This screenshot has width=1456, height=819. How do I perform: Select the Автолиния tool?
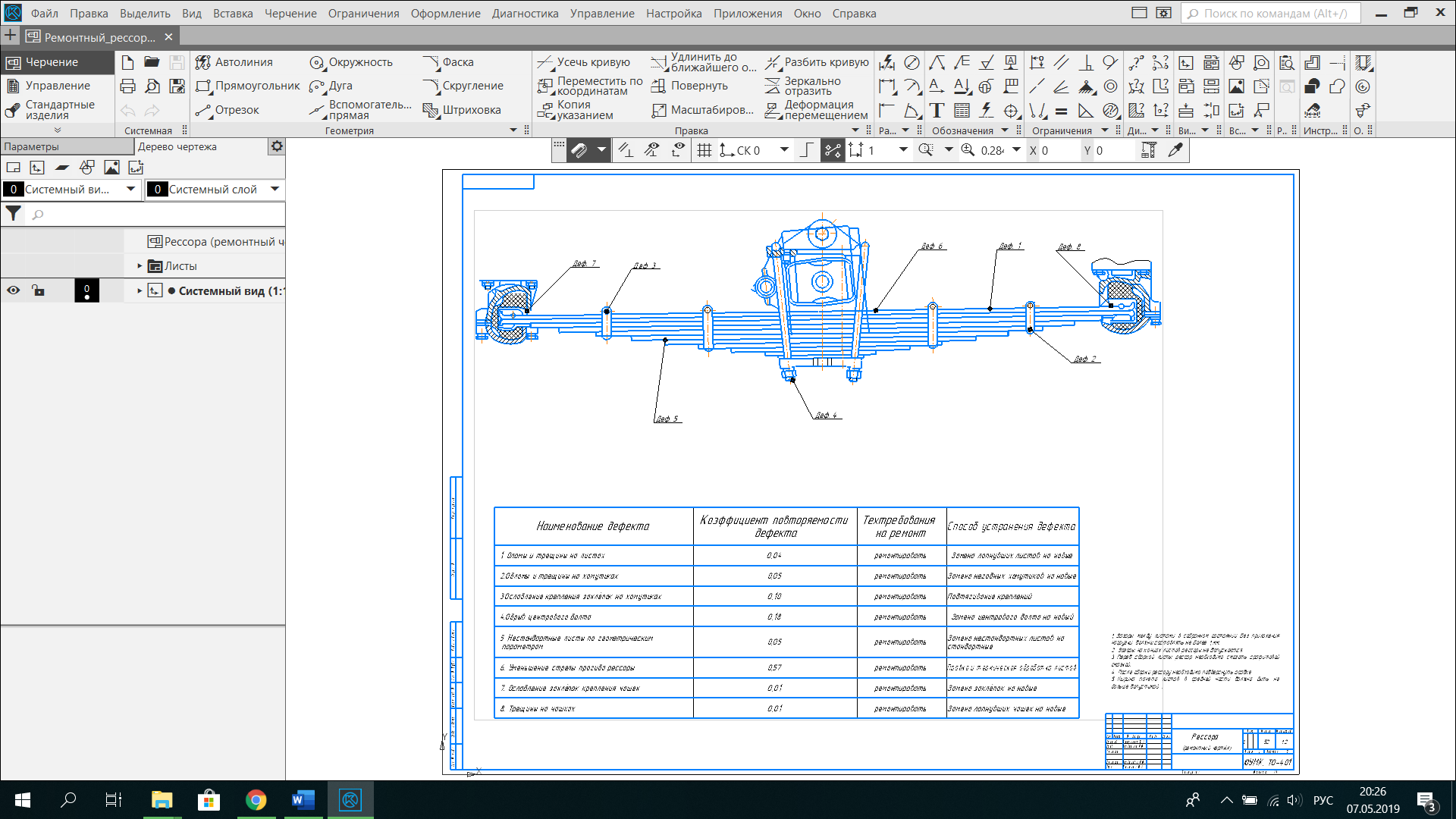234,62
